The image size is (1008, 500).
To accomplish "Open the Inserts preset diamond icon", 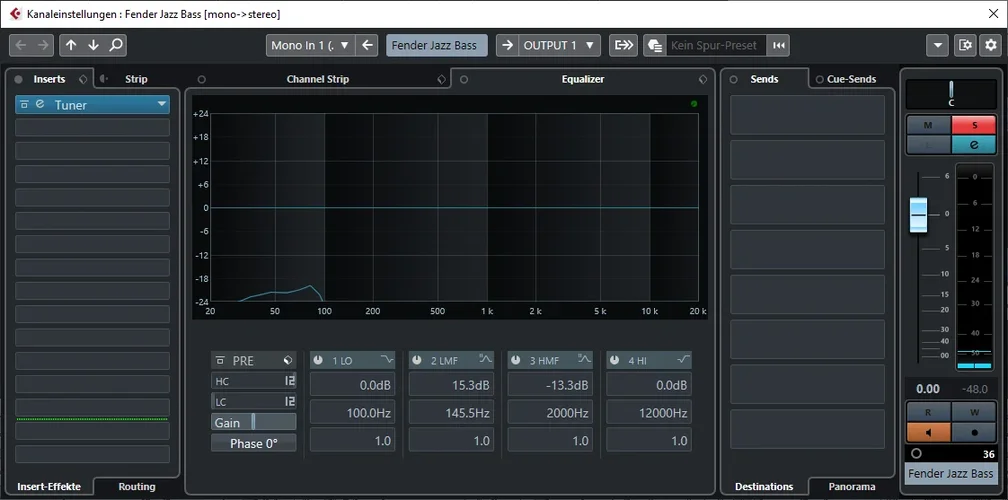I will point(82,80).
